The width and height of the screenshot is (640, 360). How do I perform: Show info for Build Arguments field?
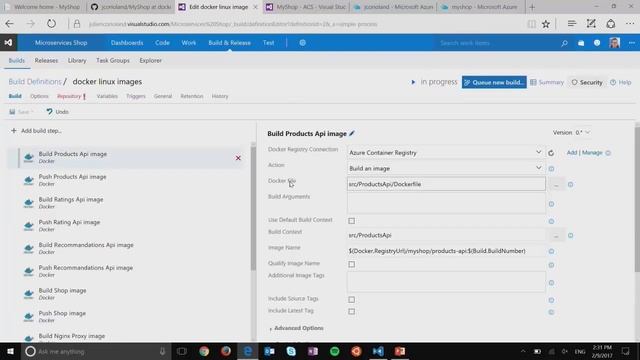pos(551,204)
